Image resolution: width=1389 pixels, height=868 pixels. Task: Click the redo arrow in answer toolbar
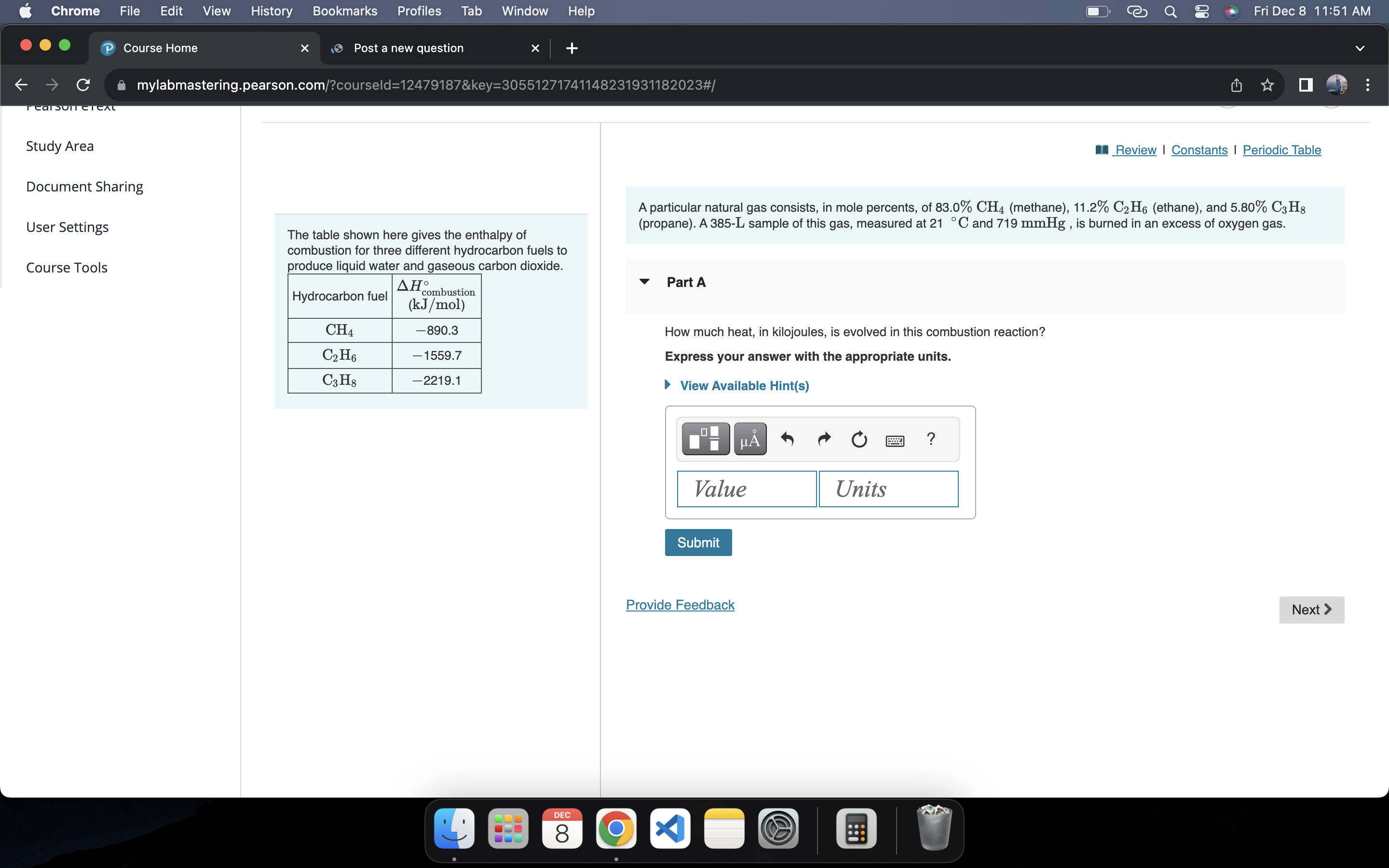[x=824, y=439]
